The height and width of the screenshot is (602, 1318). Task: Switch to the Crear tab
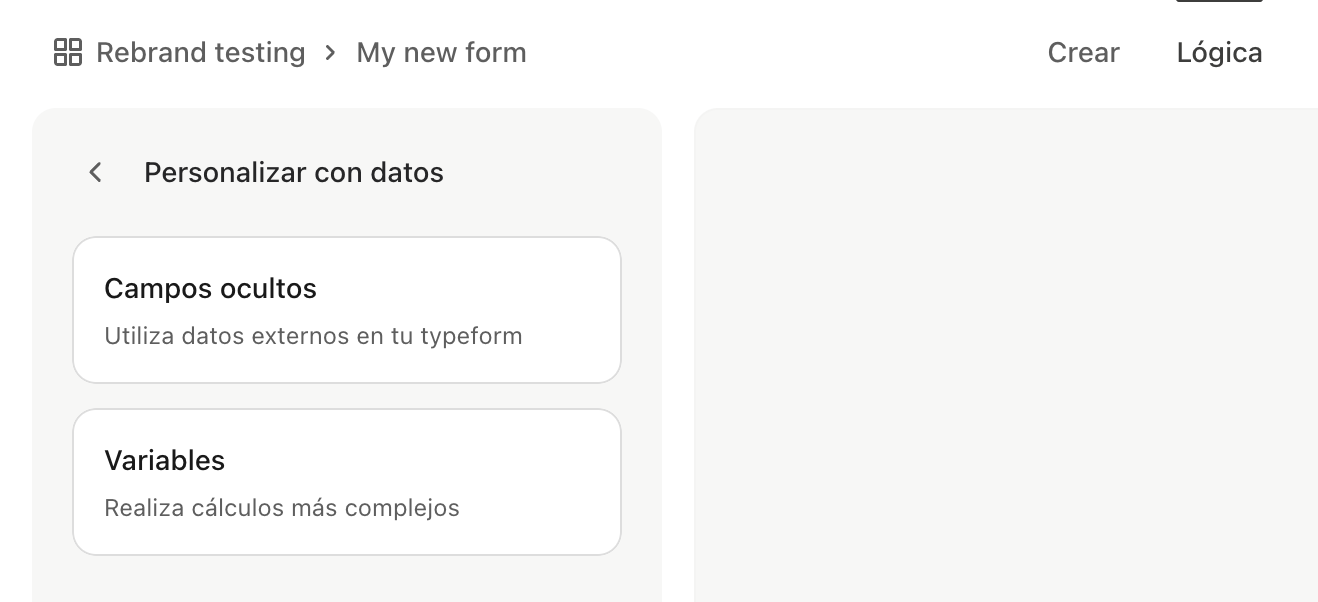1083,52
